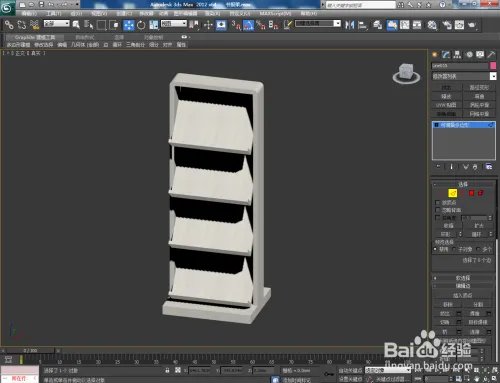Toggle the Window/Crossing selection icon
The image size is (500, 383).
coord(114,25)
